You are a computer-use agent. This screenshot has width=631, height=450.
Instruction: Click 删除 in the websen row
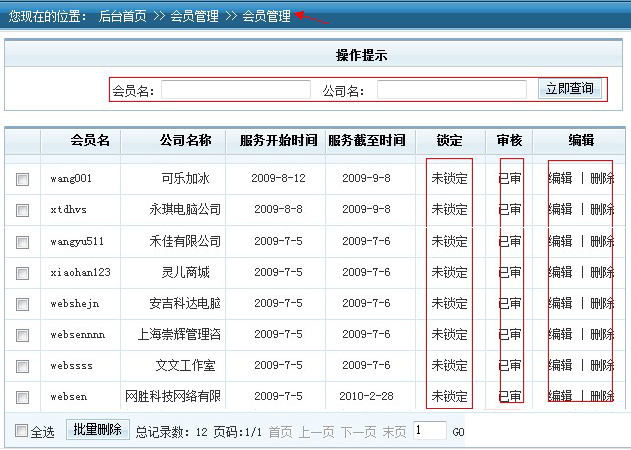pos(602,396)
